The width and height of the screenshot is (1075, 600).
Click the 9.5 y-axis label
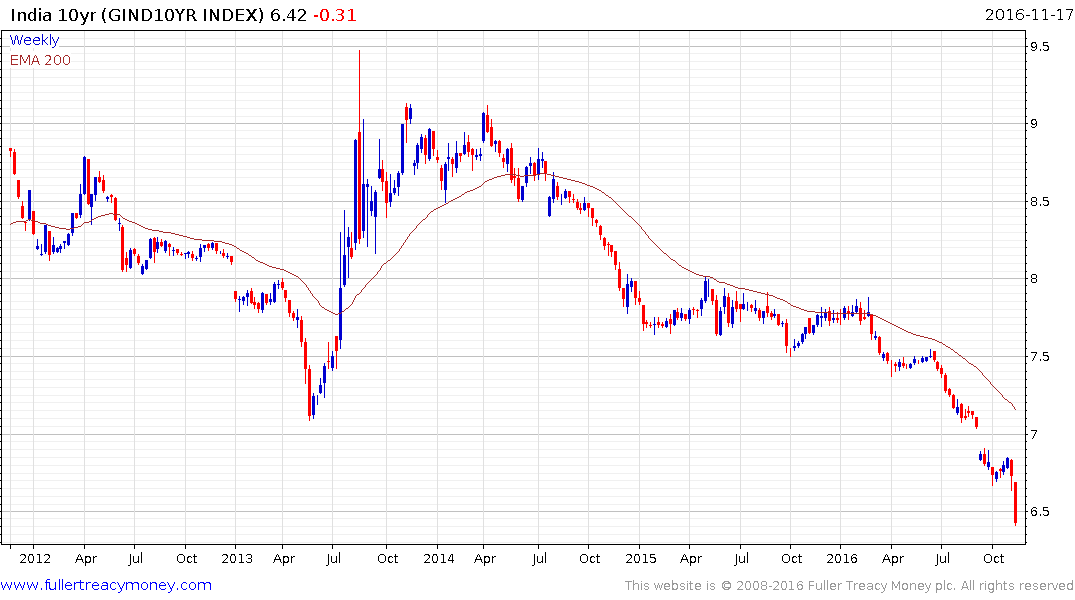[x=1039, y=47]
